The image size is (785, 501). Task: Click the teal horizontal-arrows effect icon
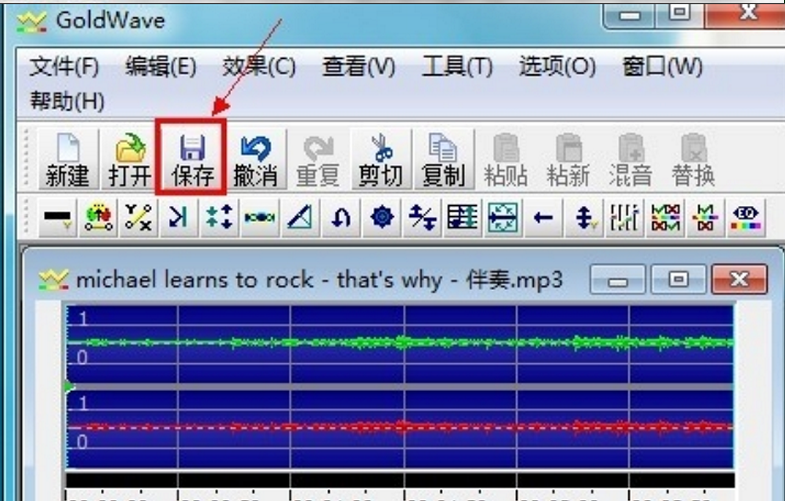pos(503,218)
